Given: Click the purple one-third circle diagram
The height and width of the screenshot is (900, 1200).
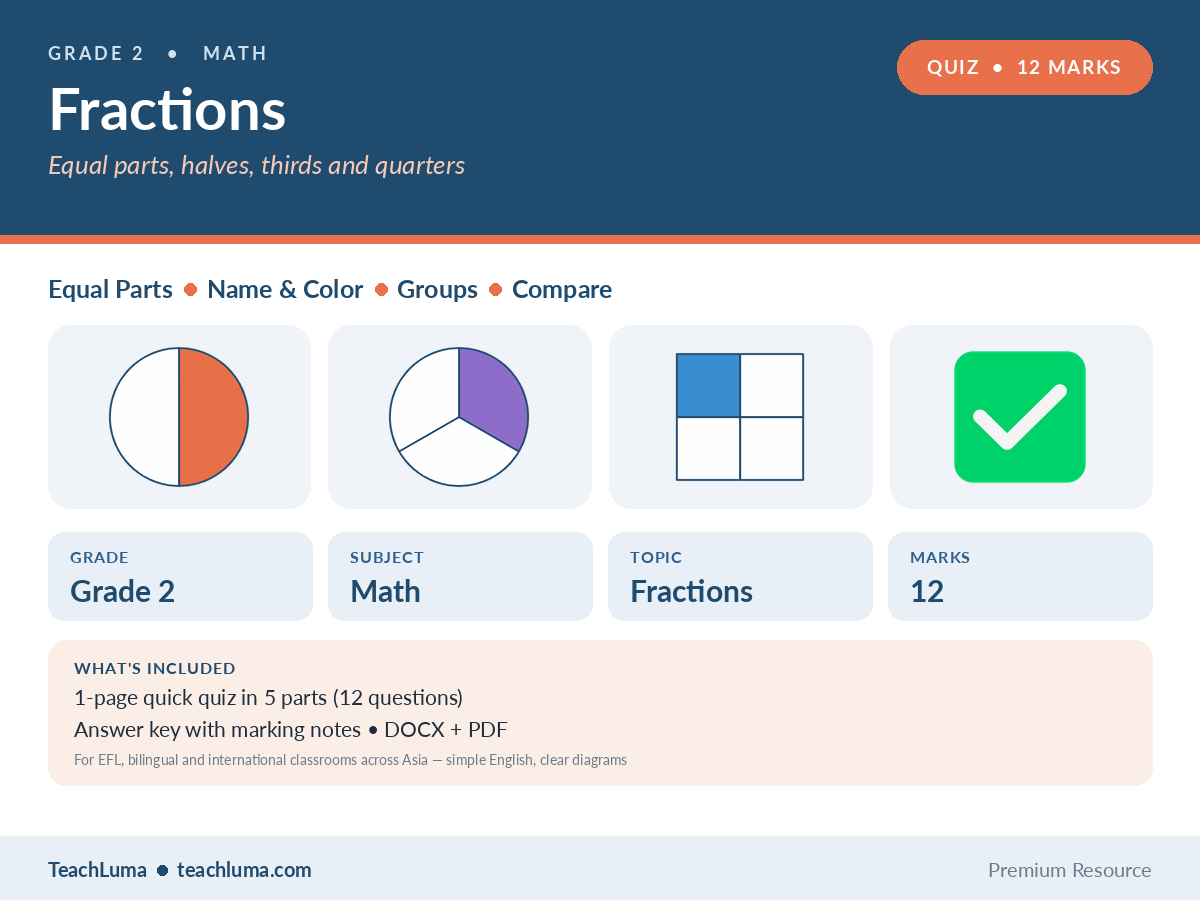Looking at the screenshot, I should coord(459,417).
